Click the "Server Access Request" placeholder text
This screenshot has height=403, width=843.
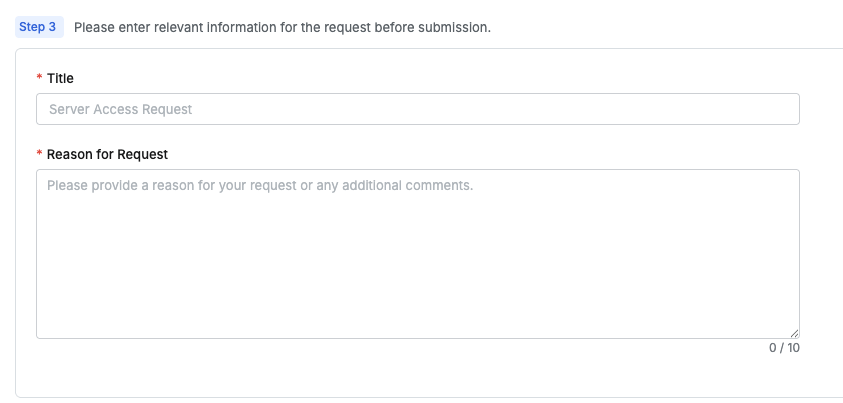click(120, 109)
